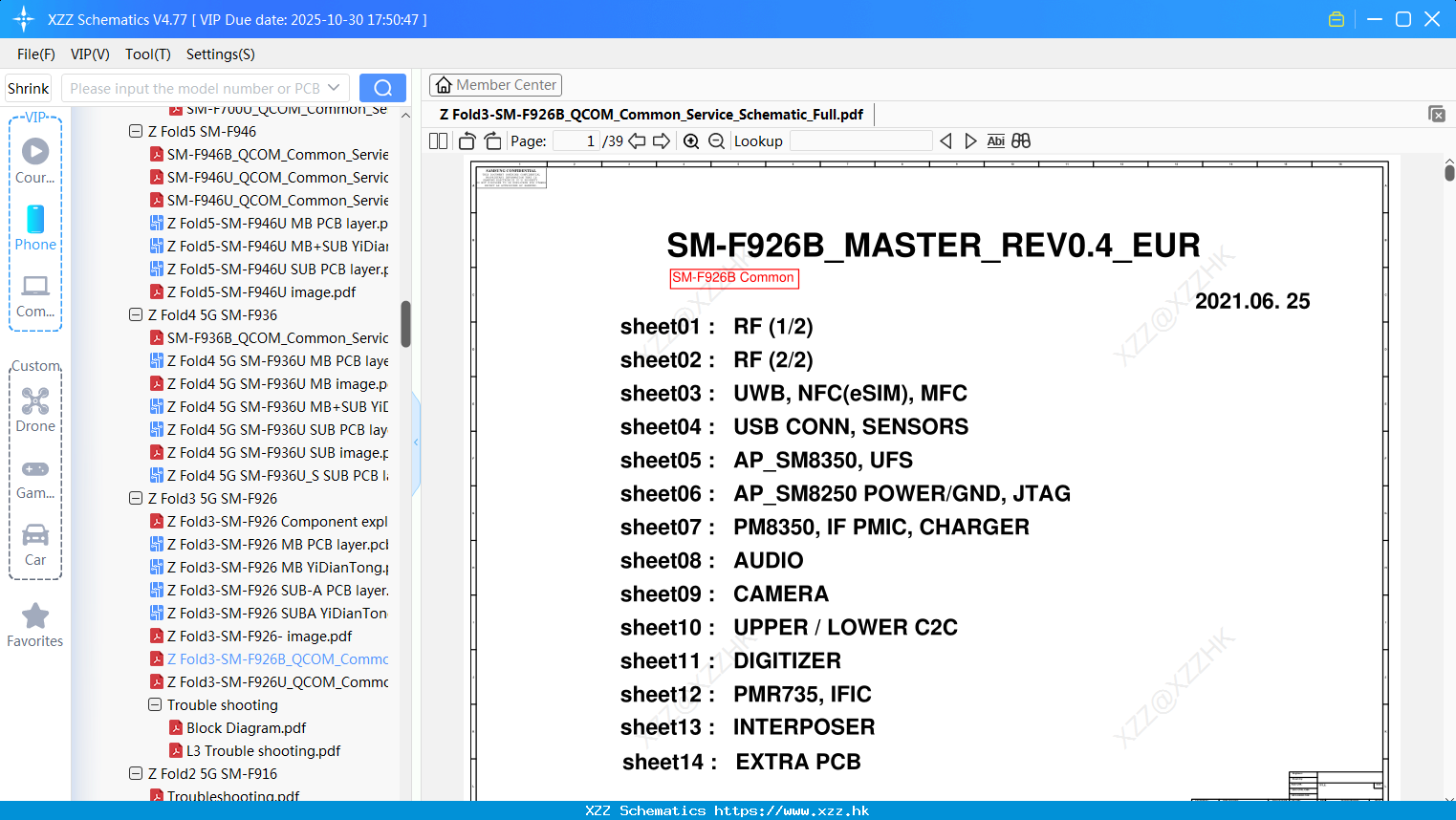Click the Shrink button
Viewport: 1456px width, 820px height.
(28, 88)
